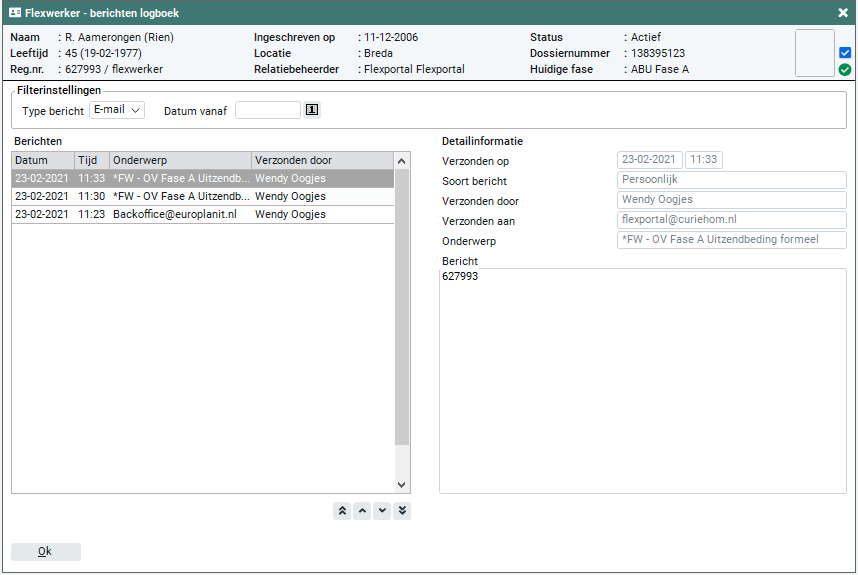Viewport: 858px width, 575px height.
Task: Open the Type bericht dropdown
Action: click(117, 110)
